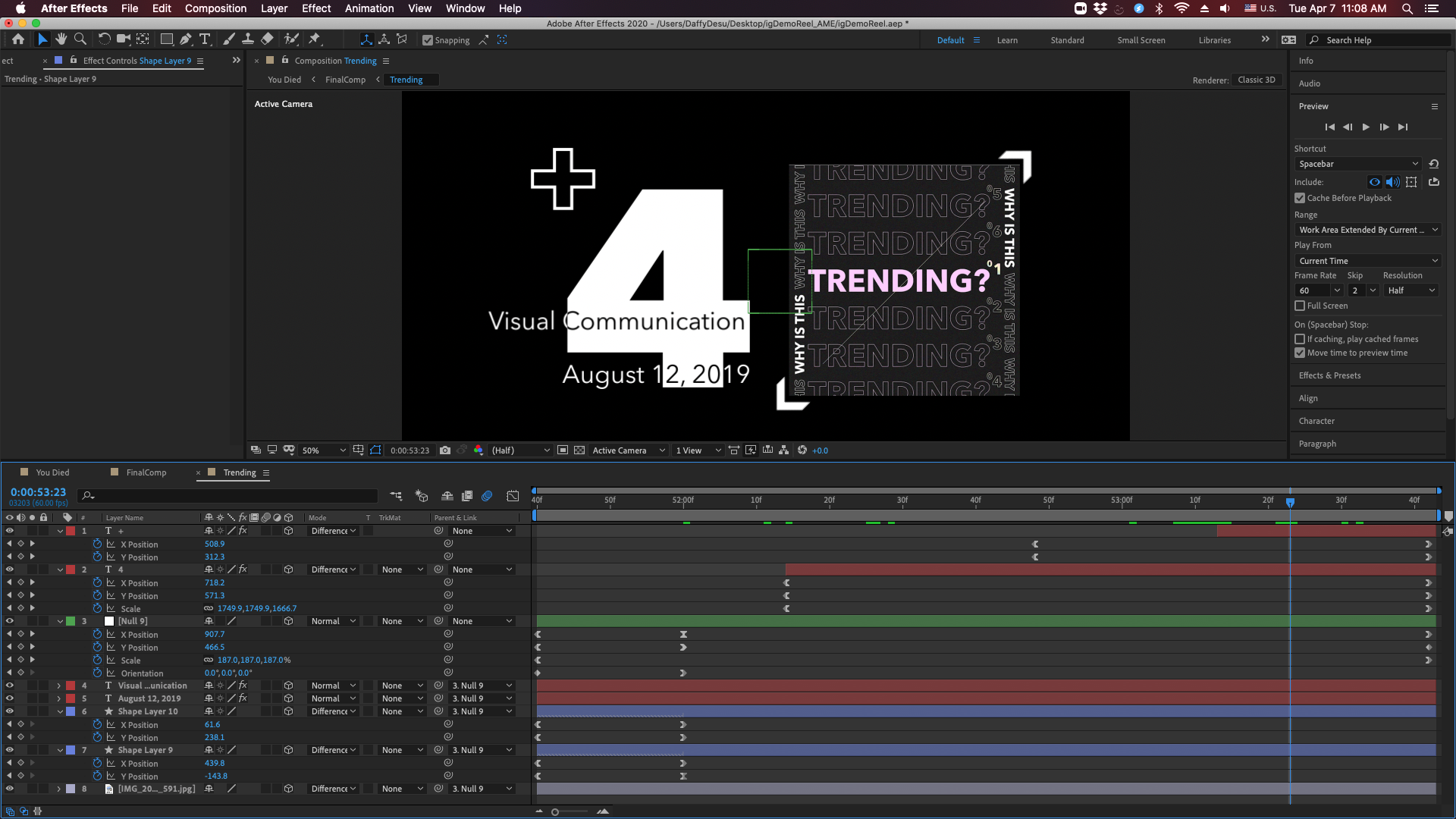Open the Learn workspace

pos(1007,40)
